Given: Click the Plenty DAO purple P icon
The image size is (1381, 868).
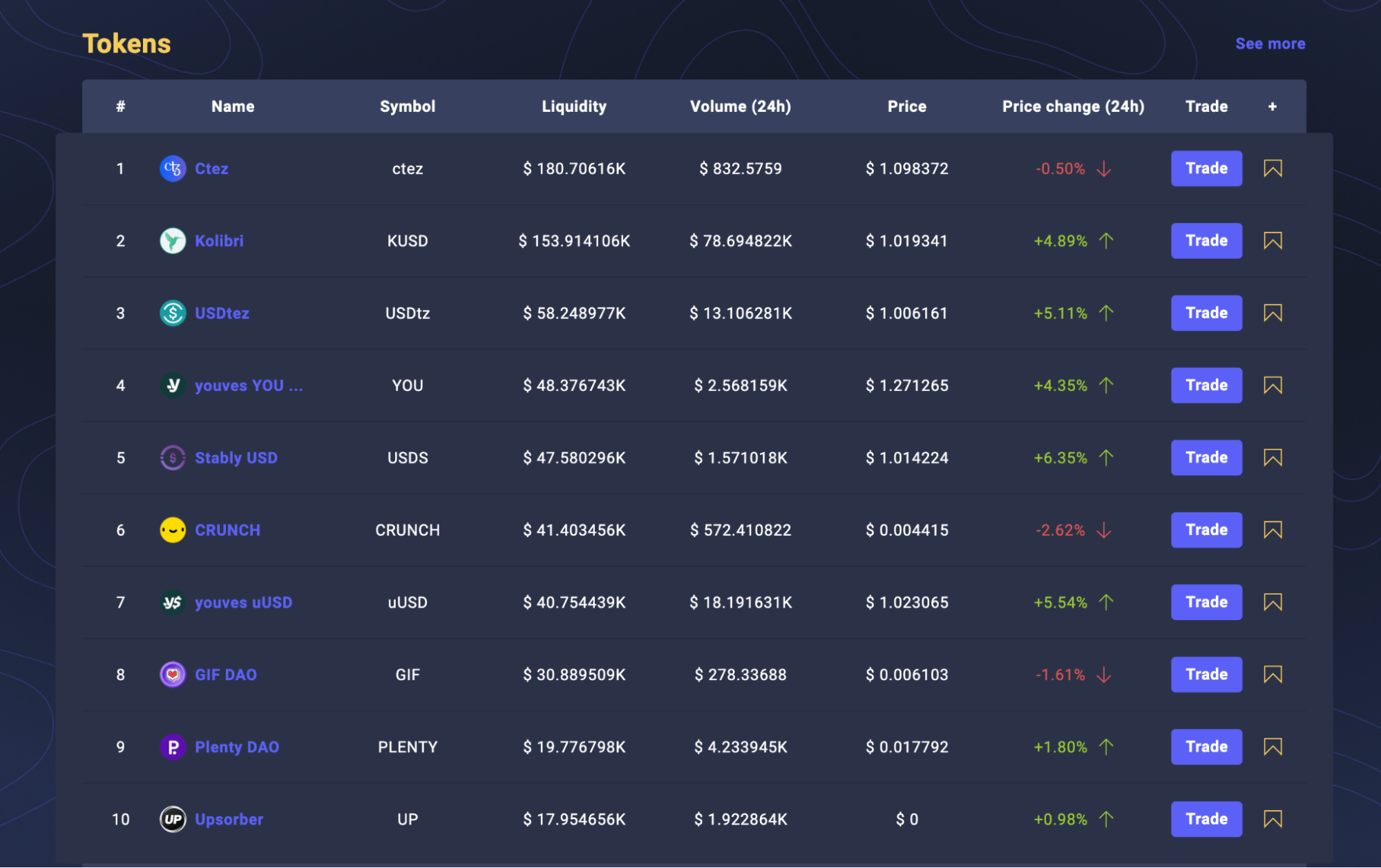Looking at the screenshot, I should pyautogui.click(x=173, y=747).
